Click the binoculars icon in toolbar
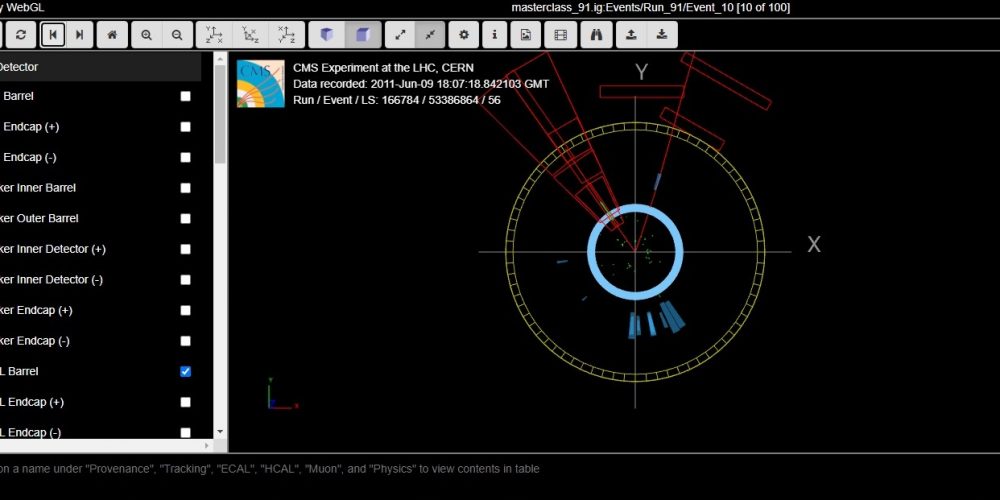The width and height of the screenshot is (1000, 500). pos(597,35)
